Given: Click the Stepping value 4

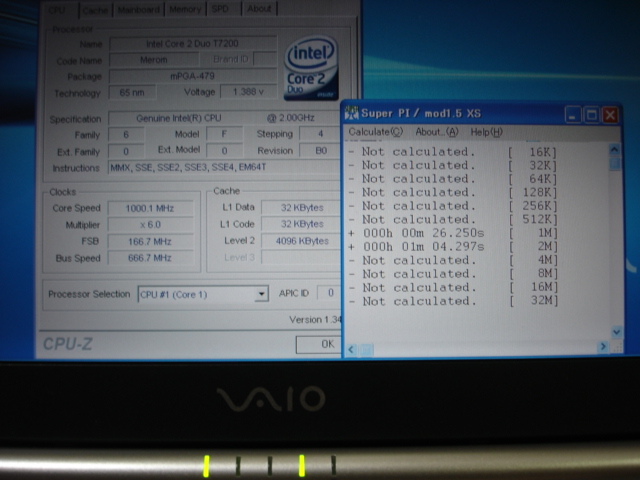Looking at the screenshot, I should (x=320, y=133).
